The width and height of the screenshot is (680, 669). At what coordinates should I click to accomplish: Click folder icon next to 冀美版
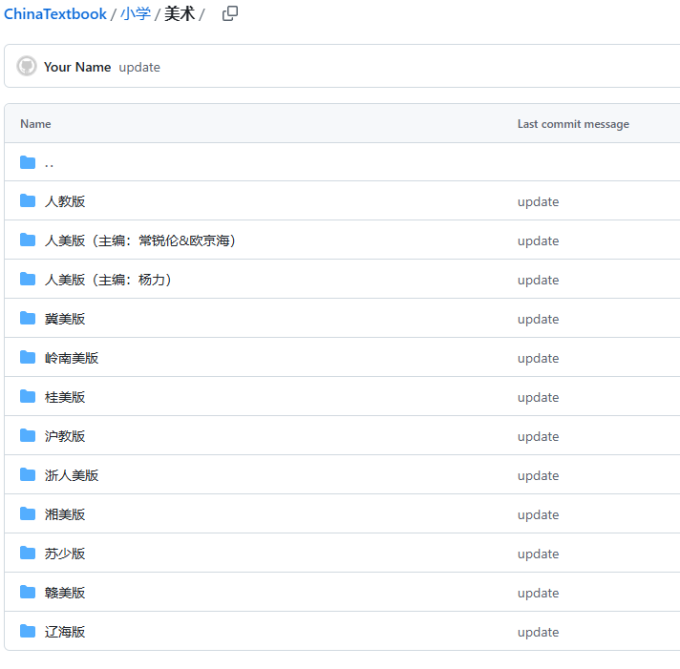(x=28, y=318)
